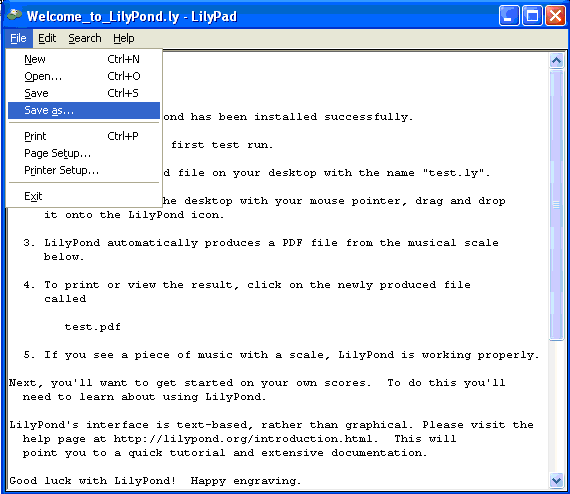
Task: Click 'it onto the LilyPond icon.' line
Action: [134, 215]
